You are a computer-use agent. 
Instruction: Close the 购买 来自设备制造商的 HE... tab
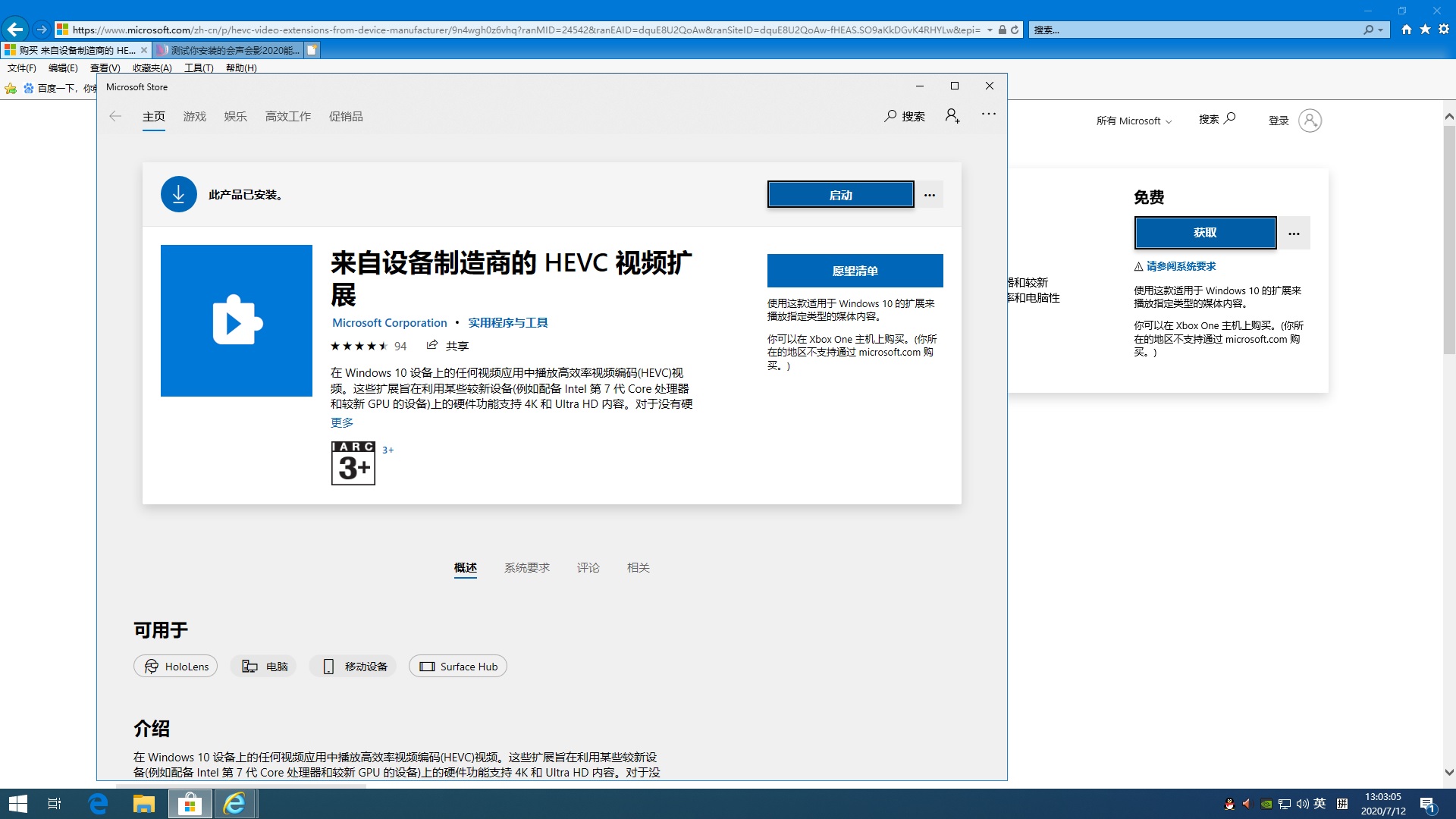pos(144,50)
